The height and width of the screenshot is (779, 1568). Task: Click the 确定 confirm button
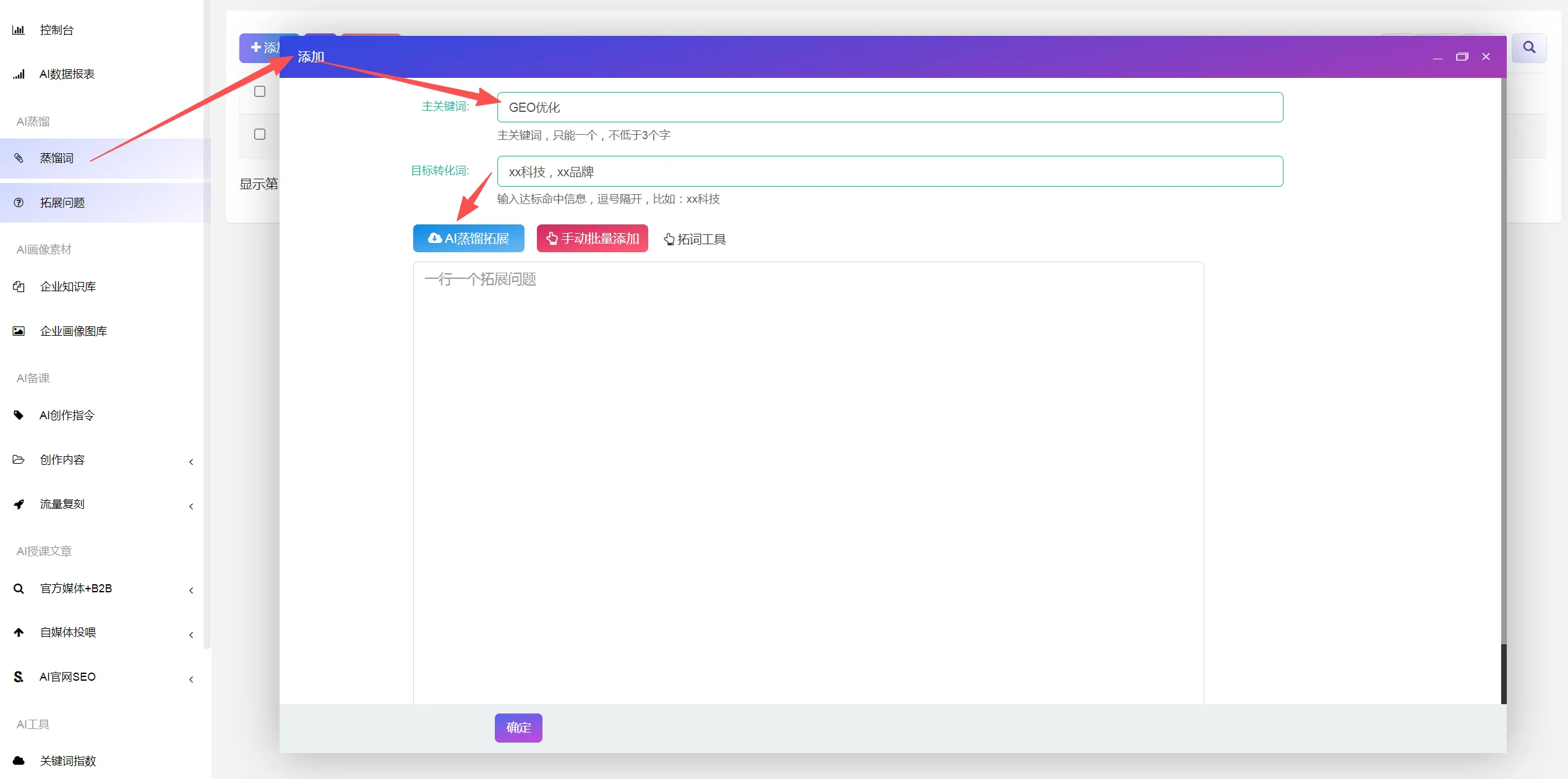518,728
